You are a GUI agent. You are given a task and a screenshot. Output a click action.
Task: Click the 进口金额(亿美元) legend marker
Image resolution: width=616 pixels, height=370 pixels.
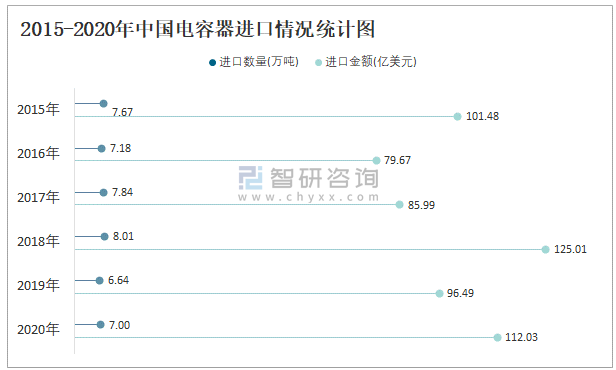point(319,63)
